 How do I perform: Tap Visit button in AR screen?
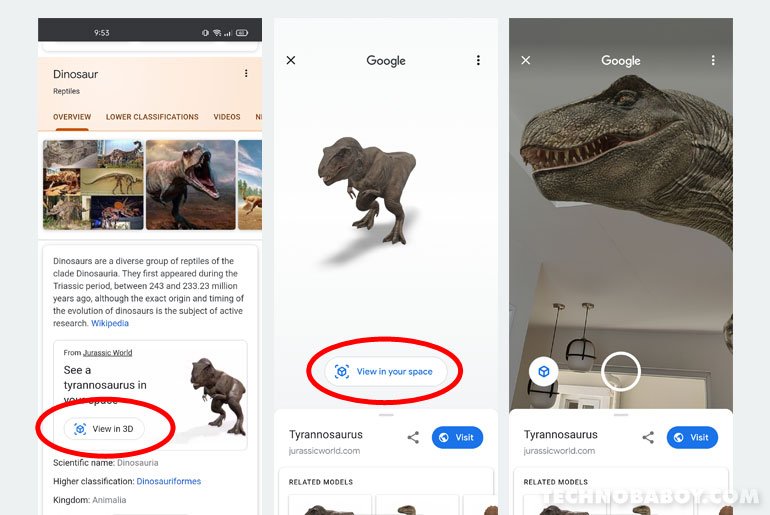(692, 437)
